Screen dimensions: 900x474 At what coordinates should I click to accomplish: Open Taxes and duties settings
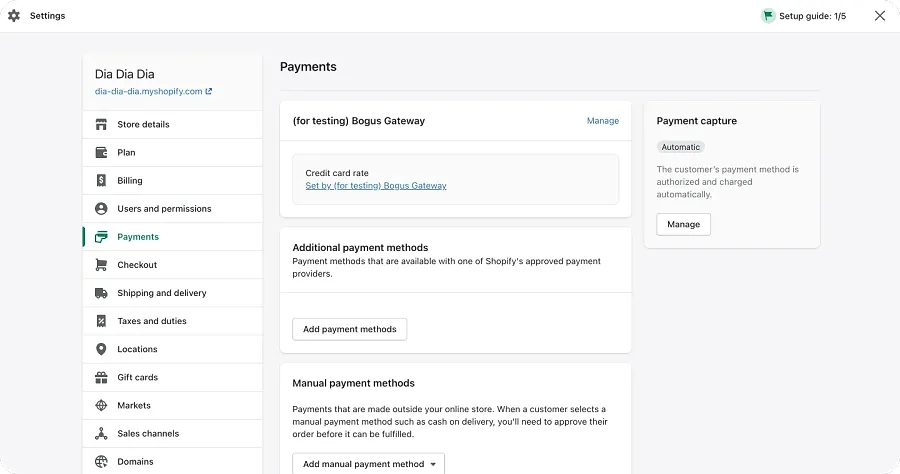pyautogui.click(x=172, y=321)
